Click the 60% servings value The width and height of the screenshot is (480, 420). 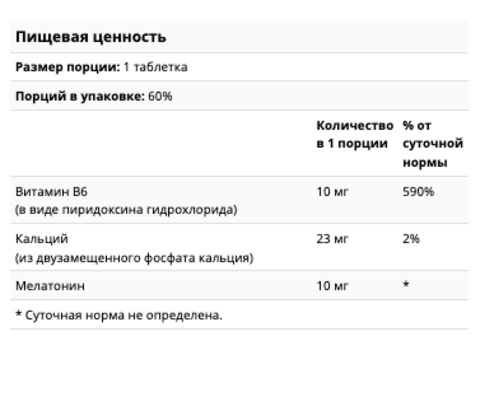160,96
